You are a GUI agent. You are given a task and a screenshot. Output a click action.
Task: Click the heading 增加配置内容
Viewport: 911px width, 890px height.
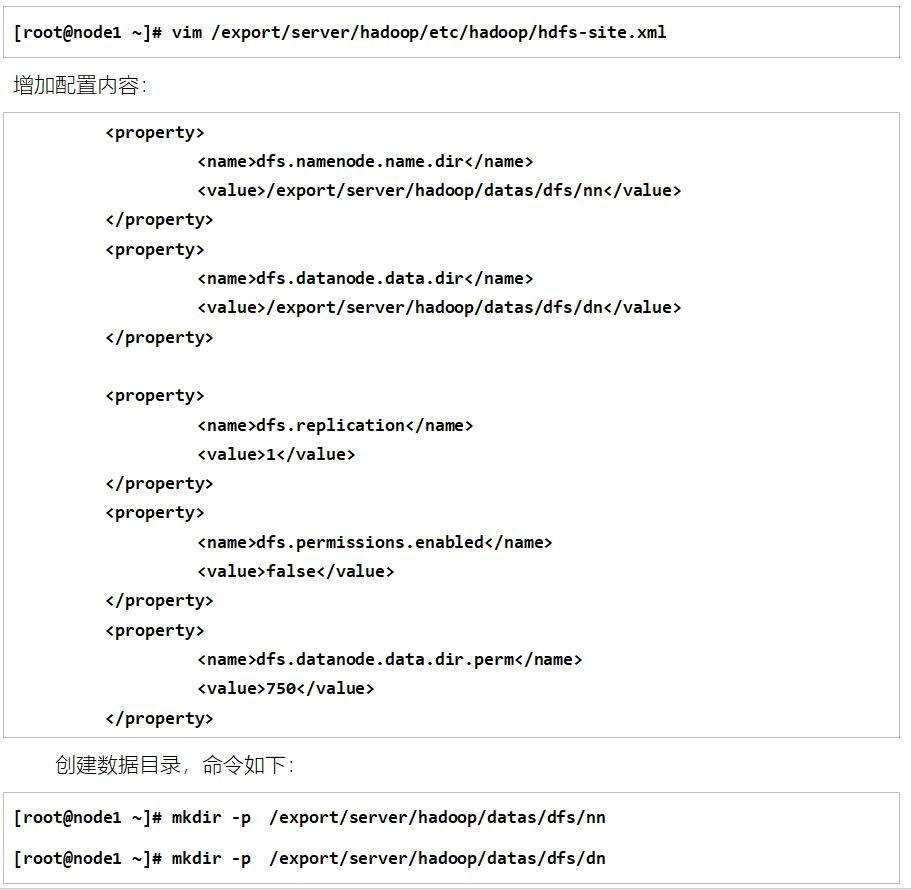(x=80, y=86)
